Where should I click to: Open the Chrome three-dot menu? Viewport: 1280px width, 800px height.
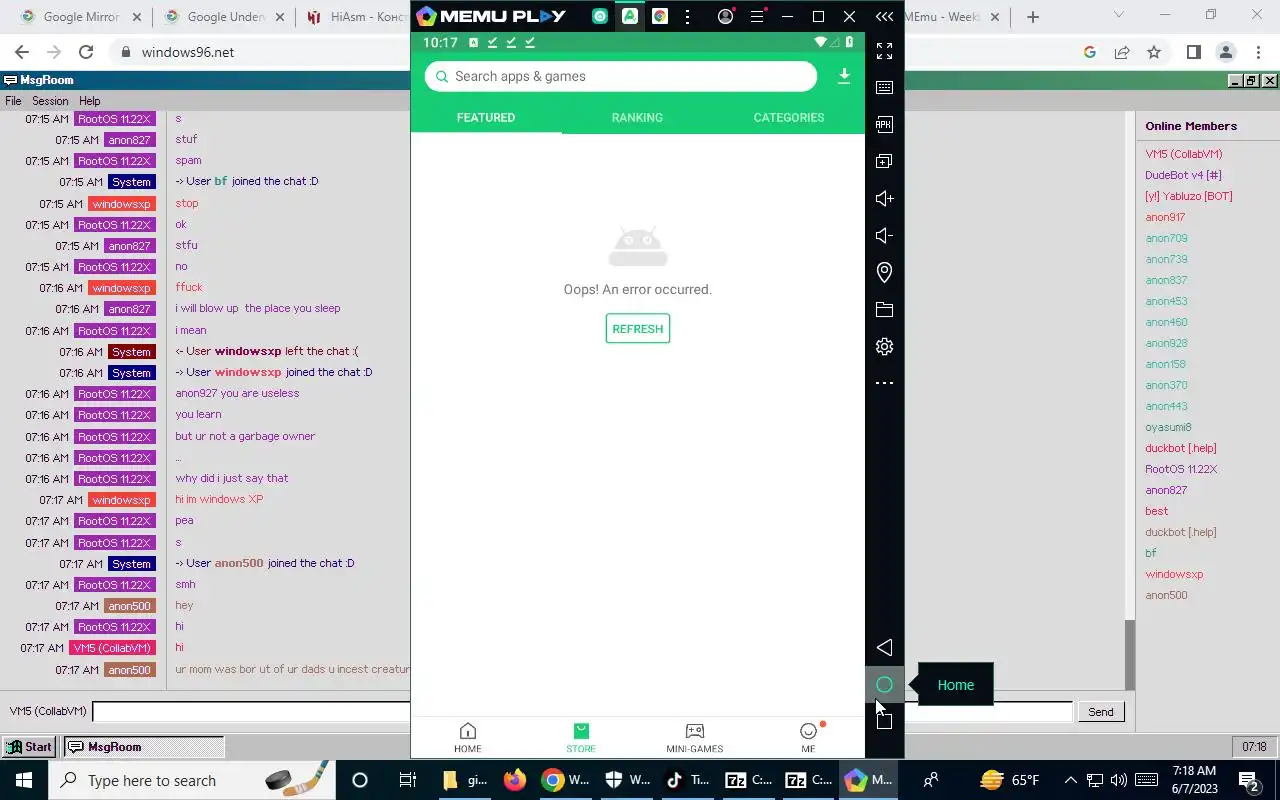(1258, 52)
